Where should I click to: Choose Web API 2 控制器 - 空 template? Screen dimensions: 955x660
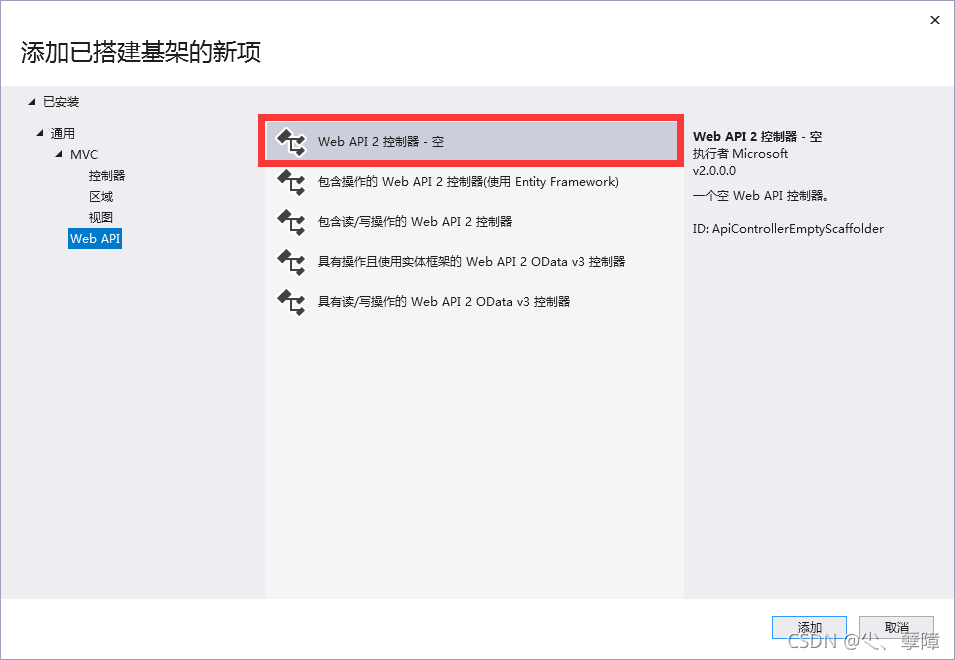click(x=471, y=142)
